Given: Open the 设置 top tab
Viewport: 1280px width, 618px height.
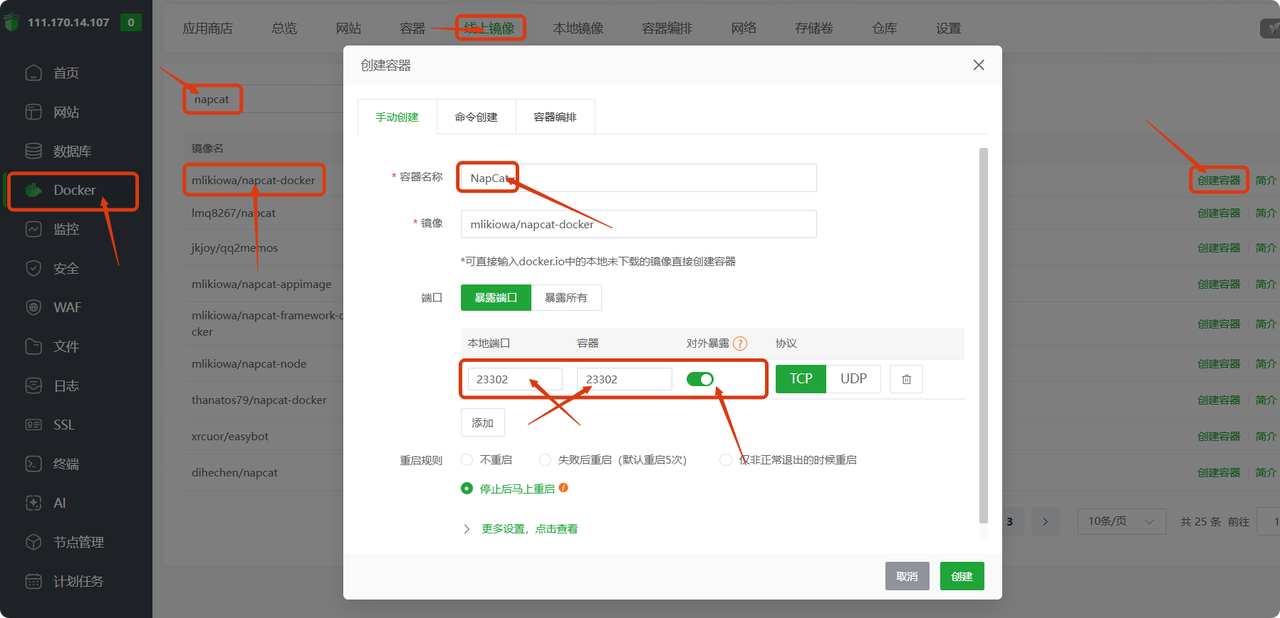Looking at the screenshot, I should click(949, 28).
